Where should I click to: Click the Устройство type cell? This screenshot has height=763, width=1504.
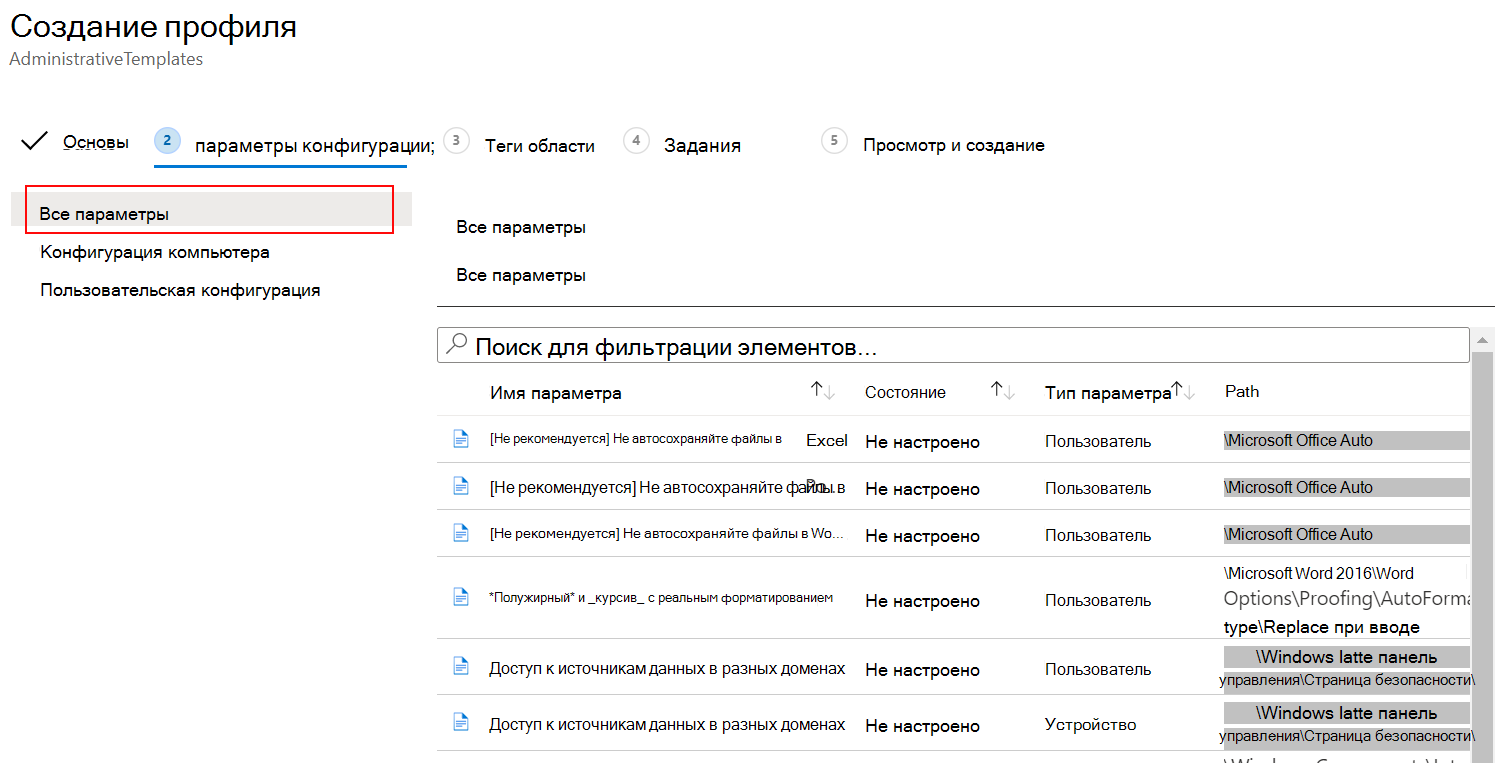(1090, 724)
